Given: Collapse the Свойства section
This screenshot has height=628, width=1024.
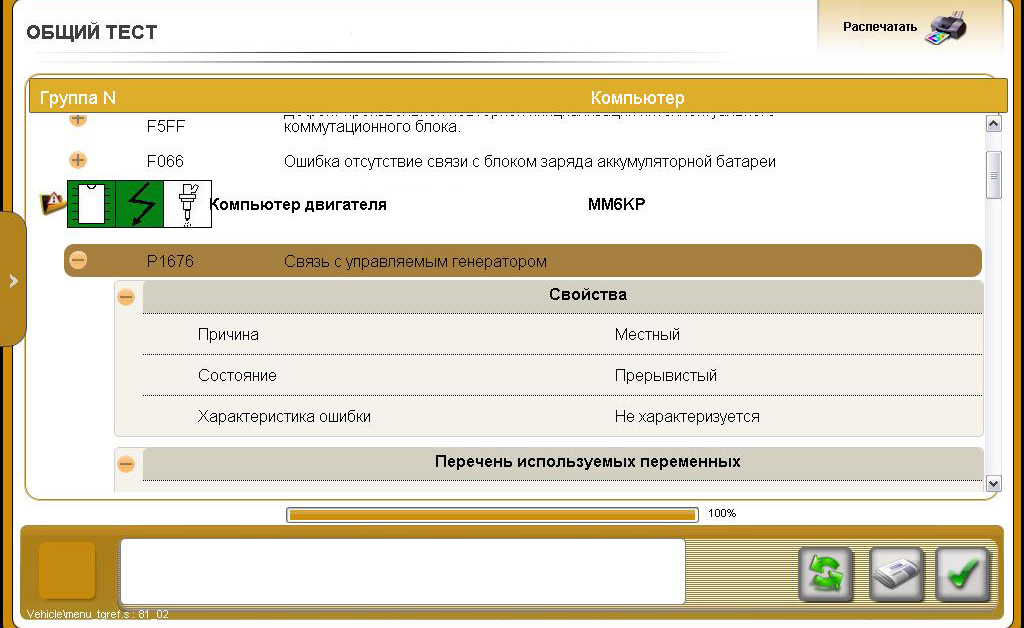Looking at the screenshot, I should 125,295.
